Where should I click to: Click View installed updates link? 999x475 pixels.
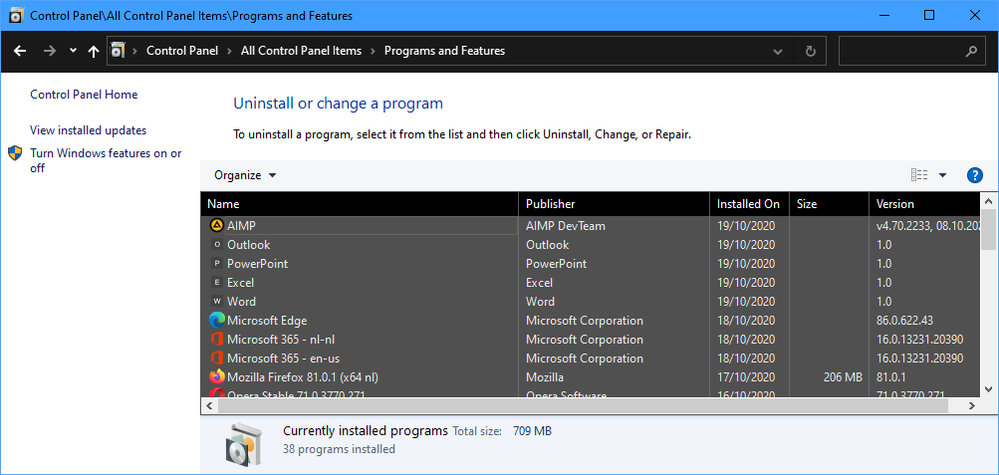88,131
